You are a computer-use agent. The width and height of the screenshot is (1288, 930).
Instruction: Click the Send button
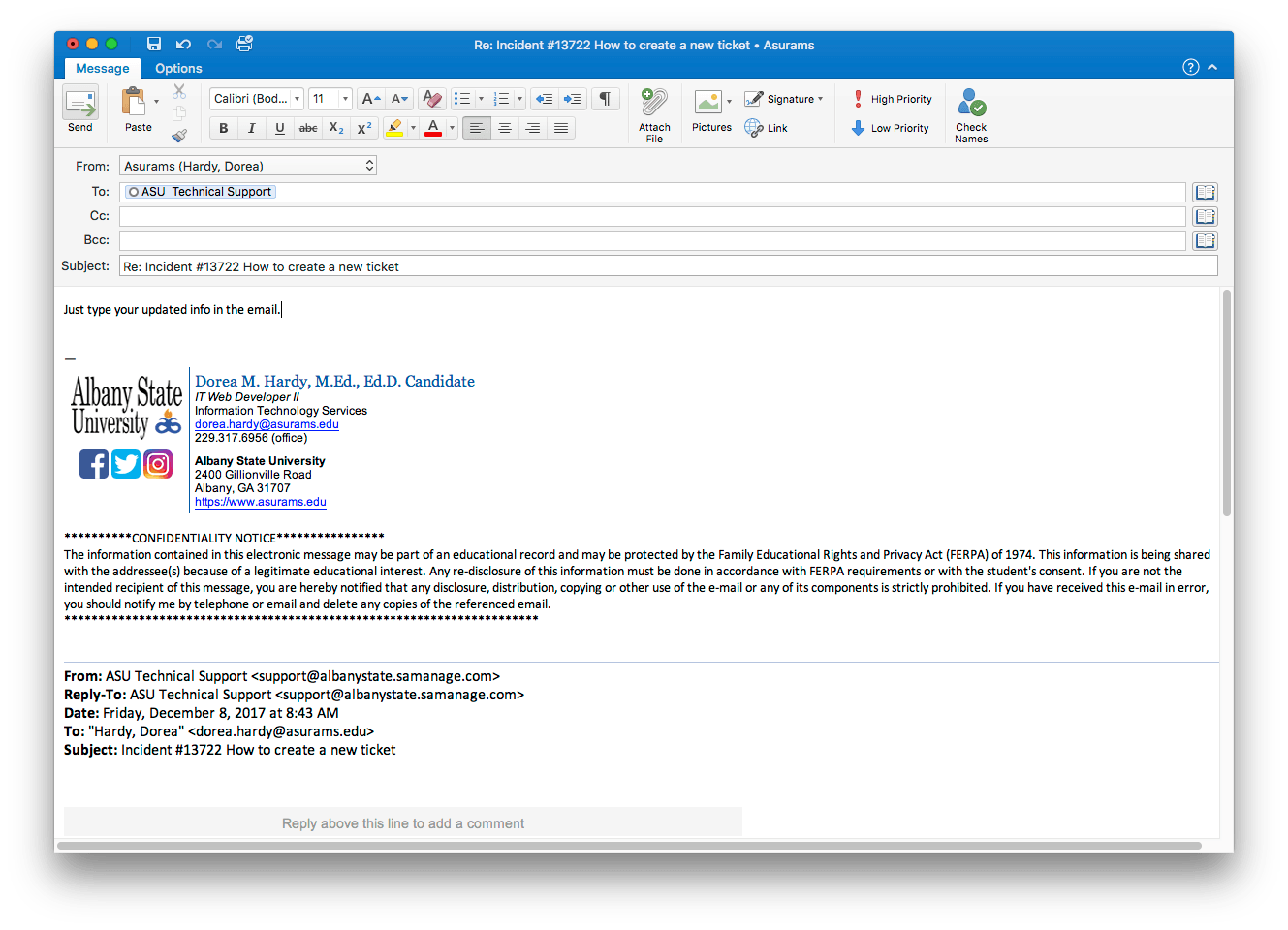tap(80, 108)
